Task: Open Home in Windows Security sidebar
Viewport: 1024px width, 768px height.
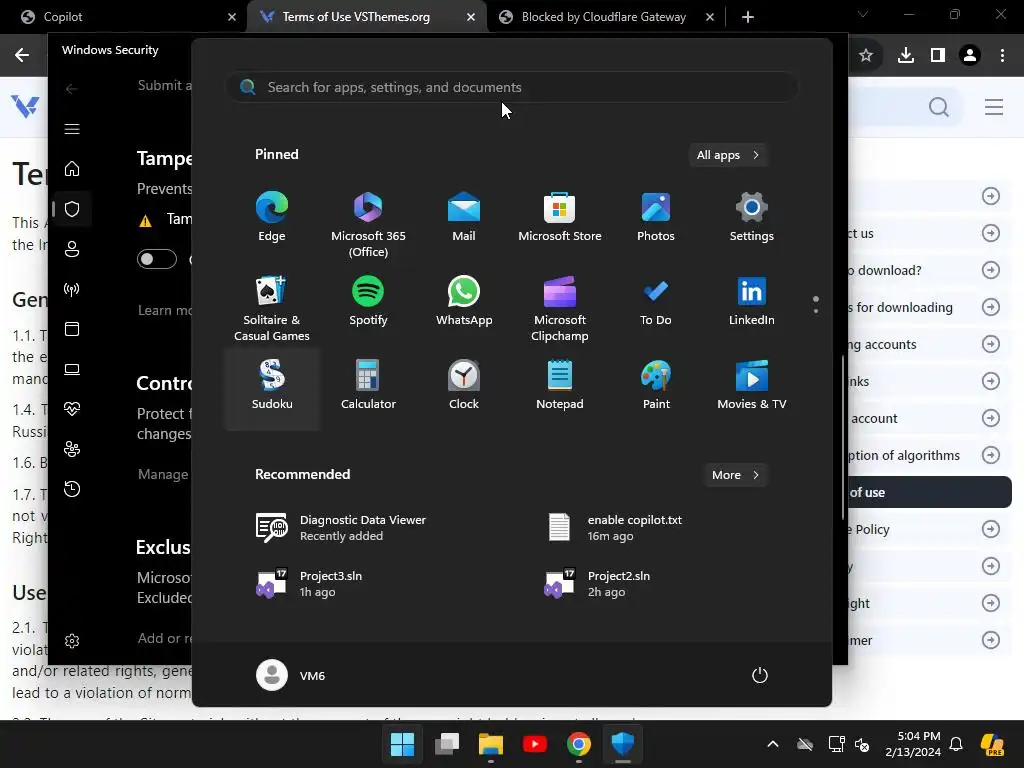Action: 72,169
